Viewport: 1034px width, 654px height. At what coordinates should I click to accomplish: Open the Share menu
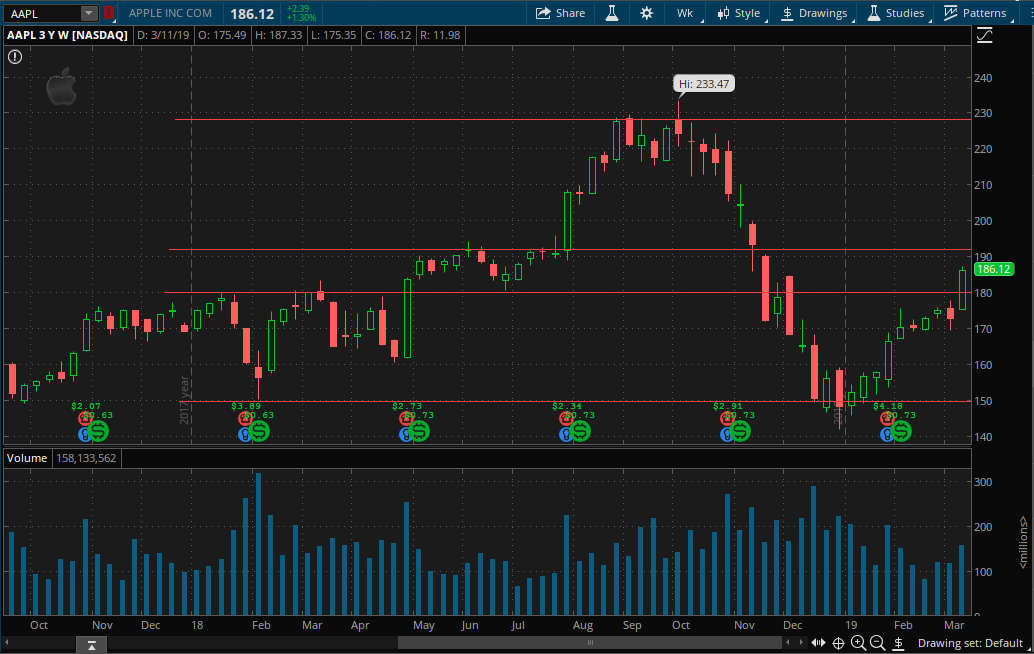pos(561,13)
